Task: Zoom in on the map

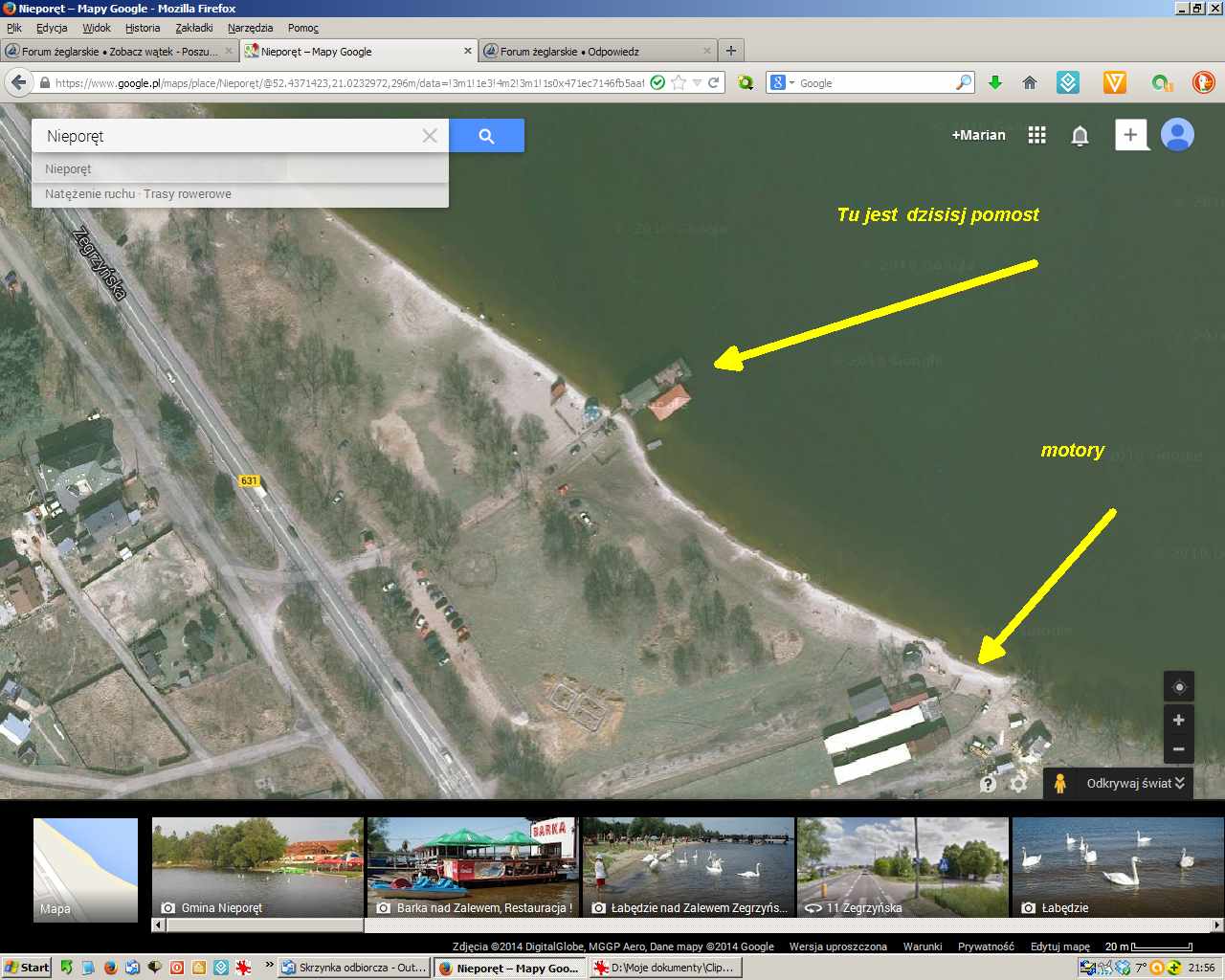Action: pyautogui.click(x=1178, y=720)
